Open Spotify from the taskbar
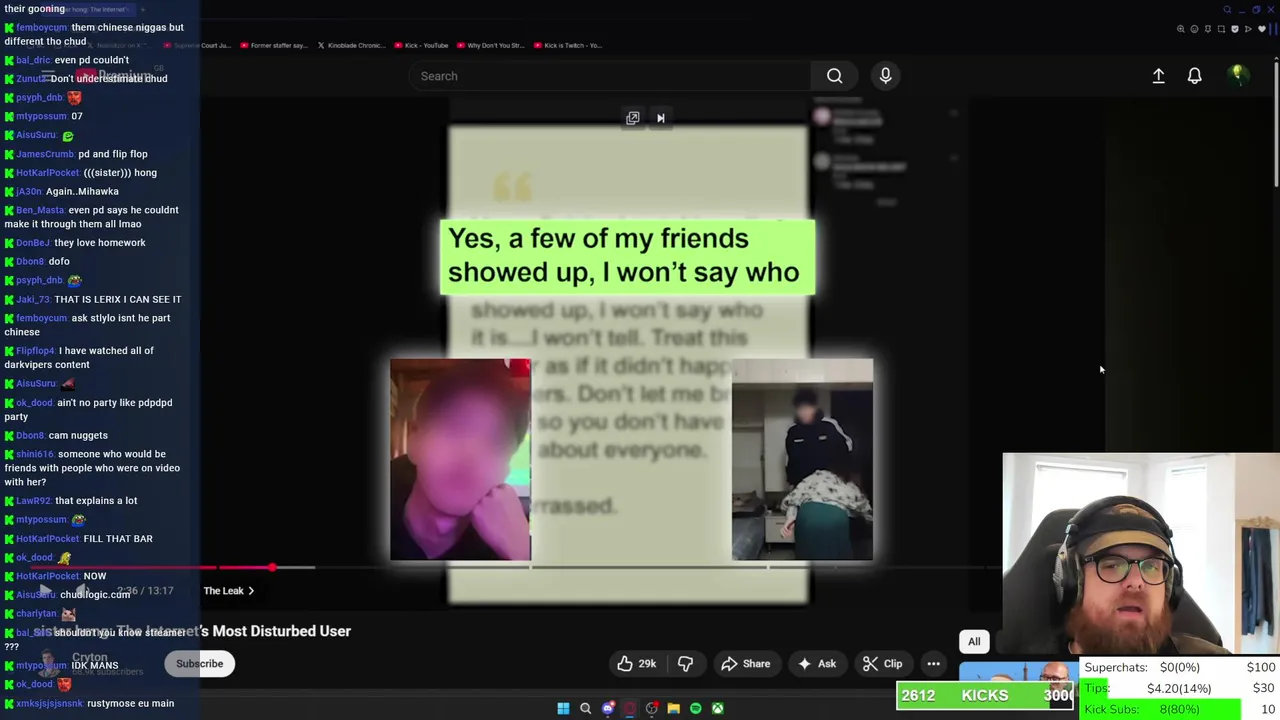The height and width of the screenshot is (720, 1280). (695, 708)
